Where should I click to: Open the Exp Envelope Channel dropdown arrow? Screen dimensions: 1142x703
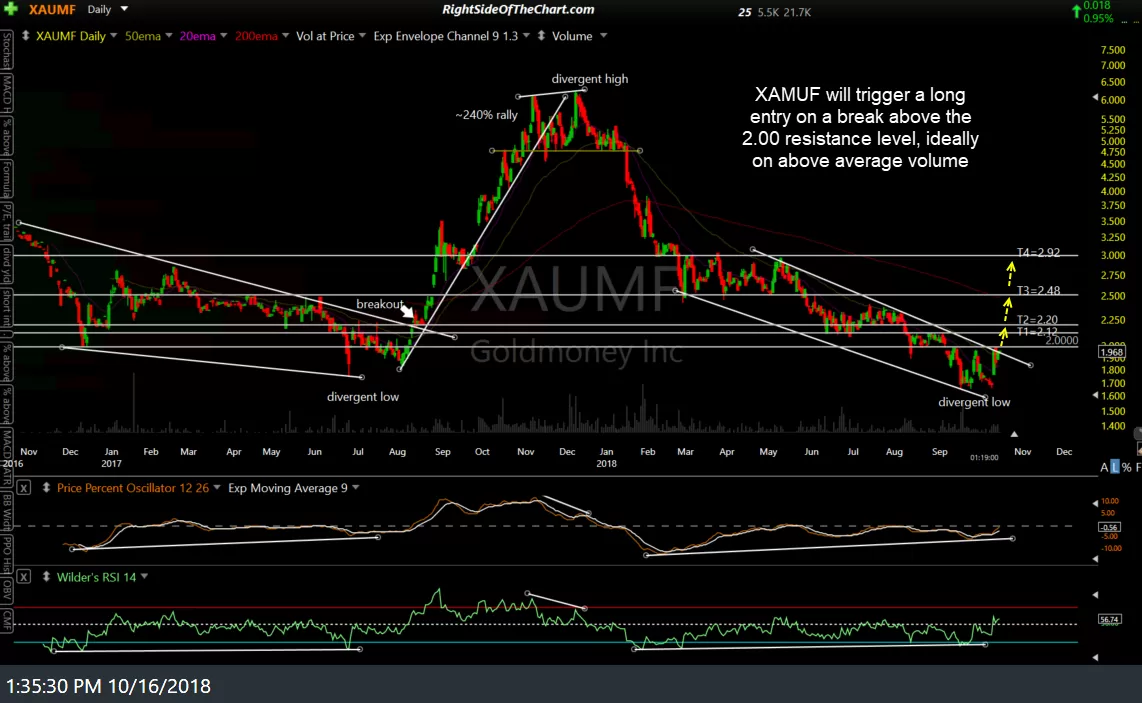coord(527,36)
